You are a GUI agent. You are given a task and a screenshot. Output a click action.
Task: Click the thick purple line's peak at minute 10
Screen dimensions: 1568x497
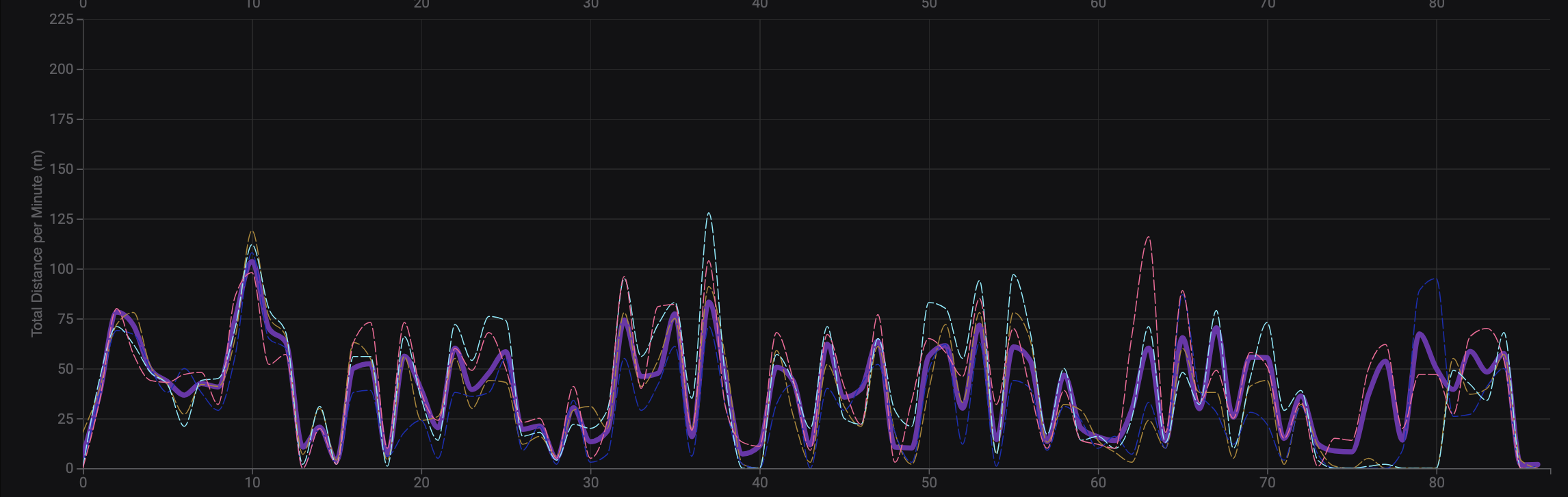coord(252,261)
